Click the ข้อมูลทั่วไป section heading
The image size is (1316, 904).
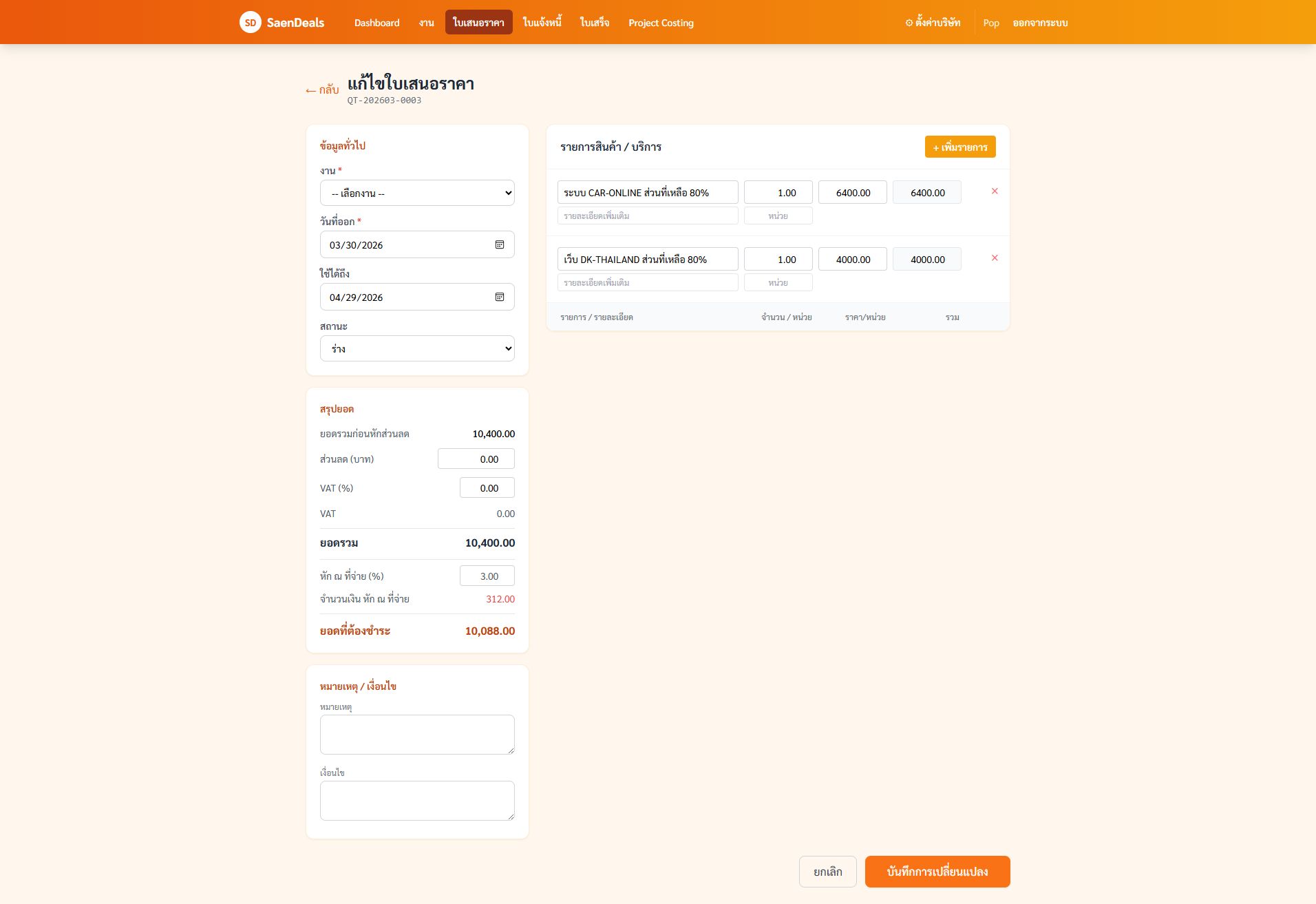[x=343, y=145]
